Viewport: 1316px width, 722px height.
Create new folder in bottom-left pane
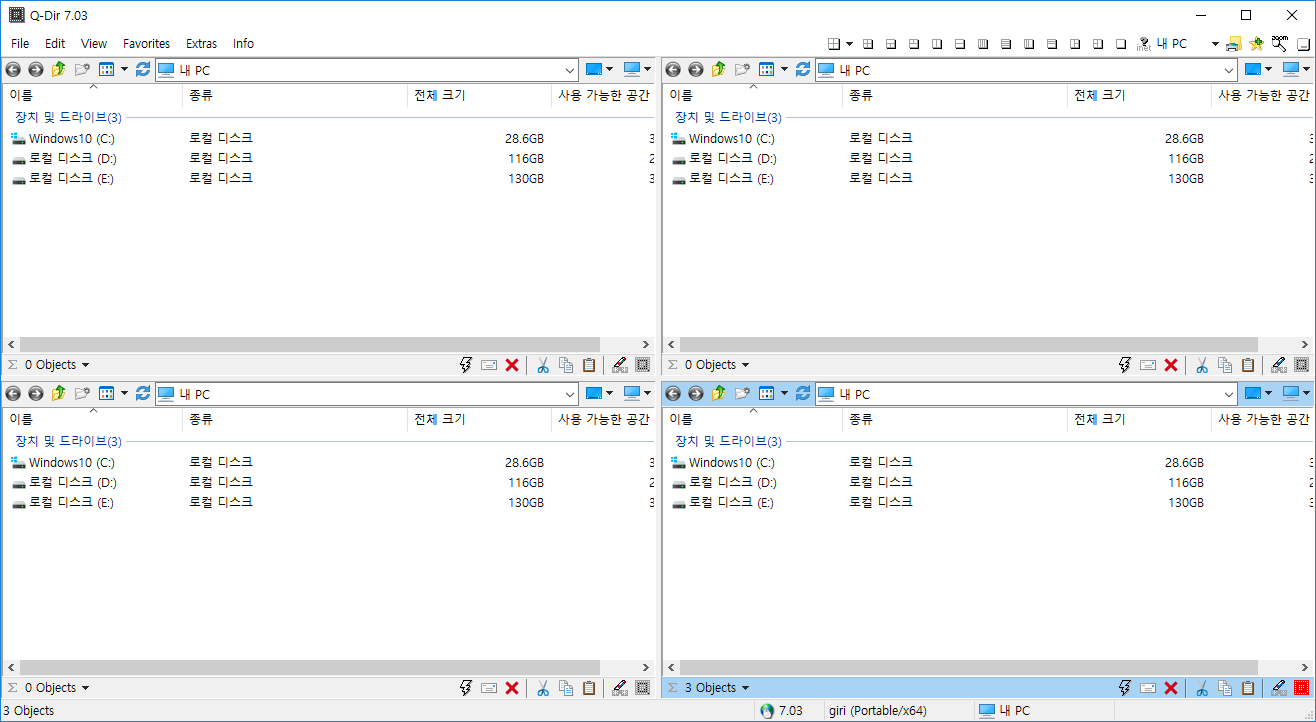pos(82,394)
